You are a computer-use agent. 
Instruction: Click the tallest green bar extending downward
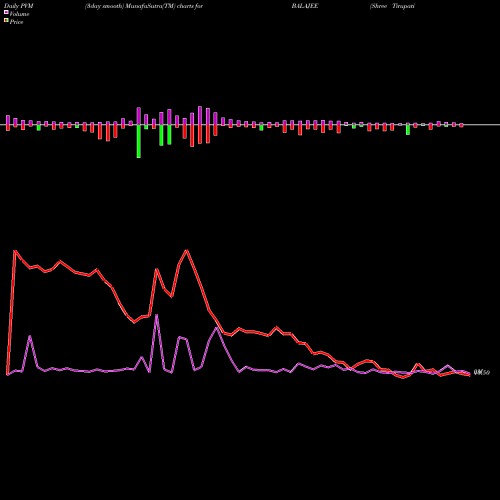[139, 141]
